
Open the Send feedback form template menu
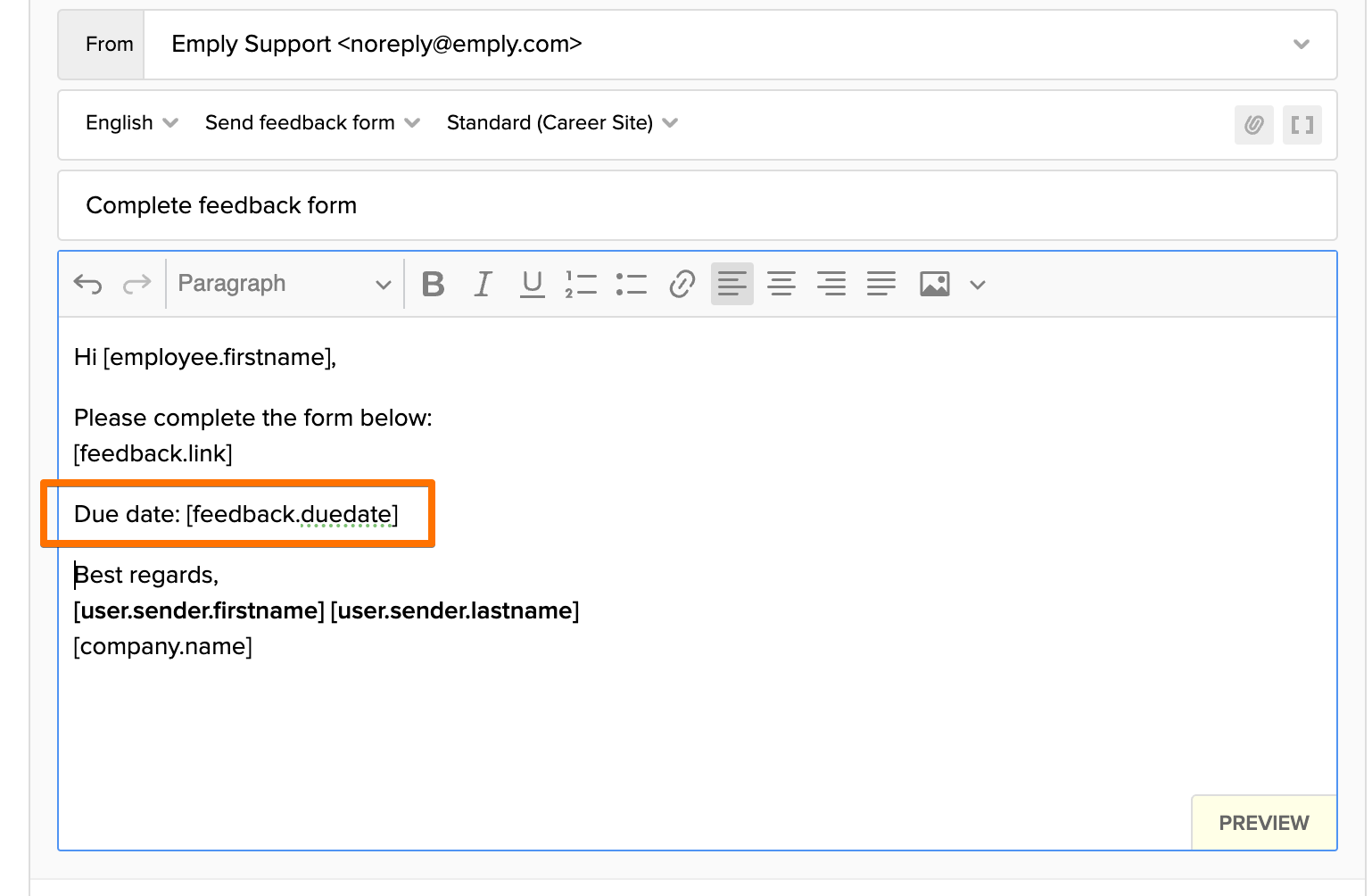click(x=311, y=123)
